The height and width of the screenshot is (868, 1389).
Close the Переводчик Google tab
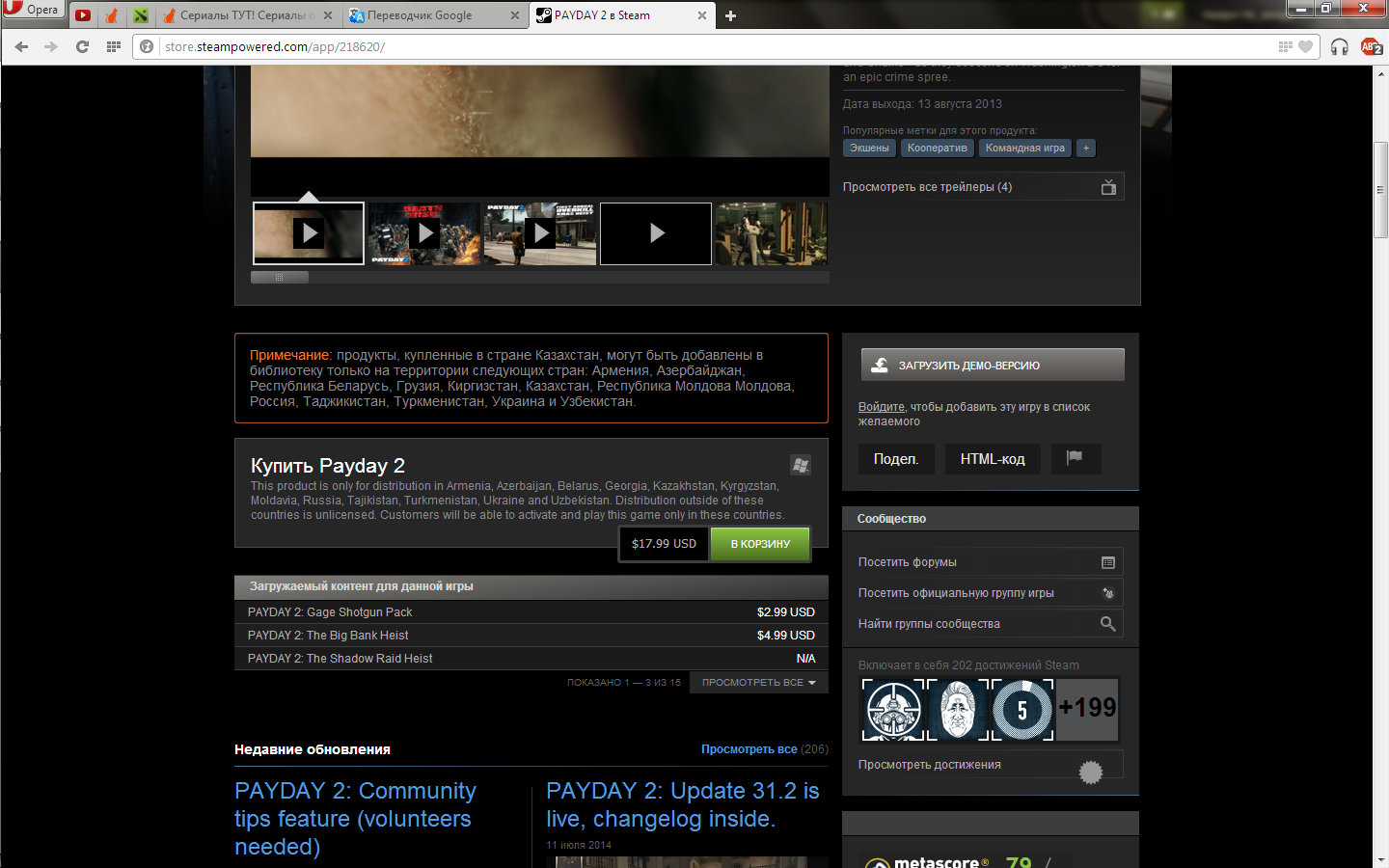pyautogui.click(x=515, y=15)
